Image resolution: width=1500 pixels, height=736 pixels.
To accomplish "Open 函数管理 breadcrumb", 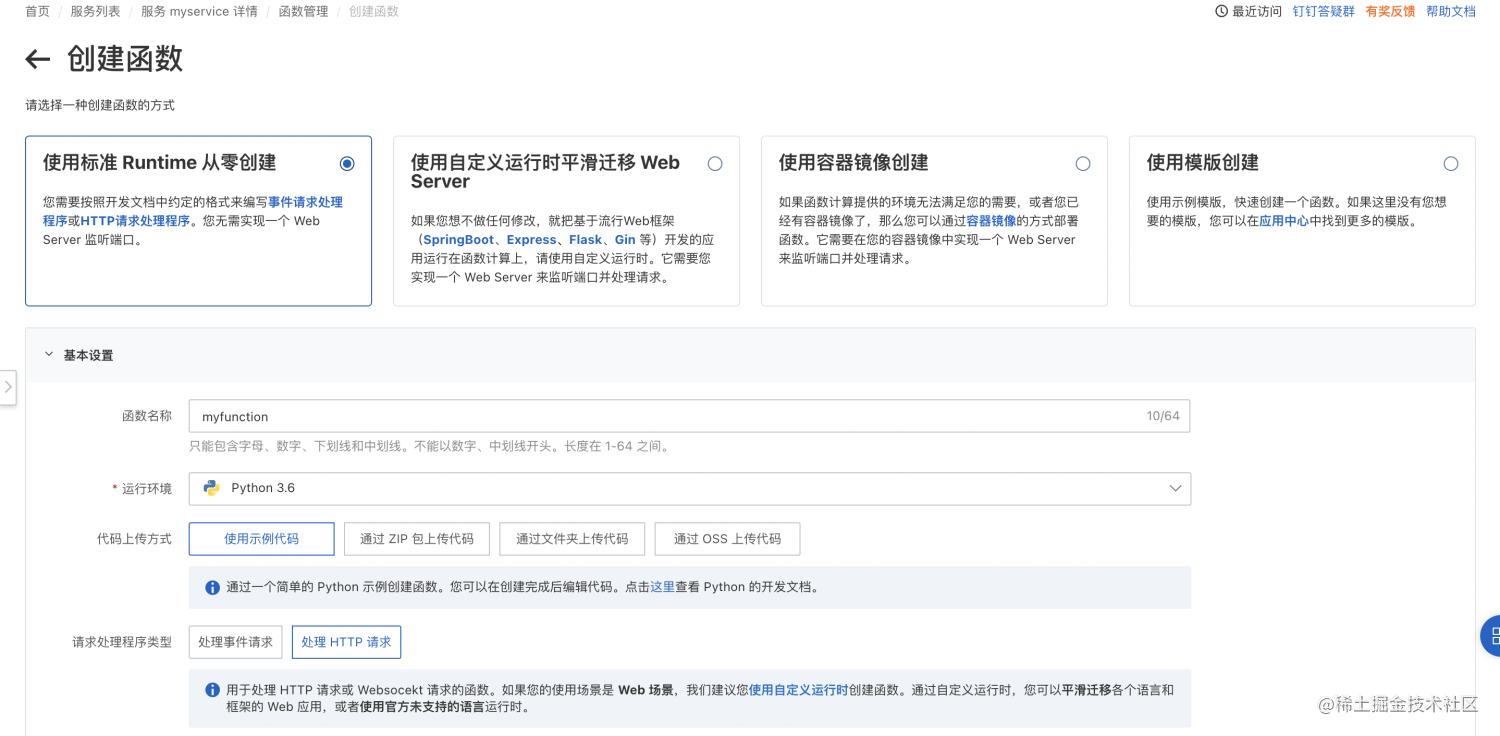I will (303, 11).
